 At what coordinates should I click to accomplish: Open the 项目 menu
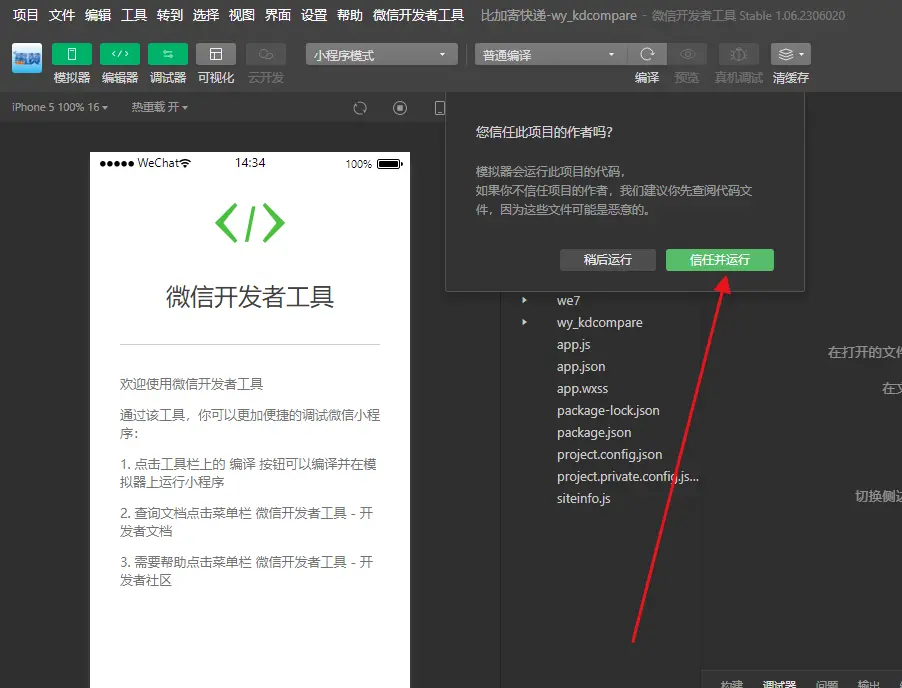[25, 15]
